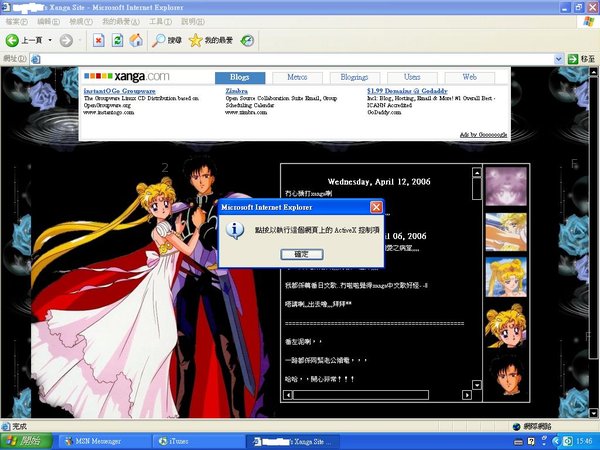This screenshot has height=450, width=600.
Task: Select the Blogrings tab on Xanga
Action: (x=355, y=77)
